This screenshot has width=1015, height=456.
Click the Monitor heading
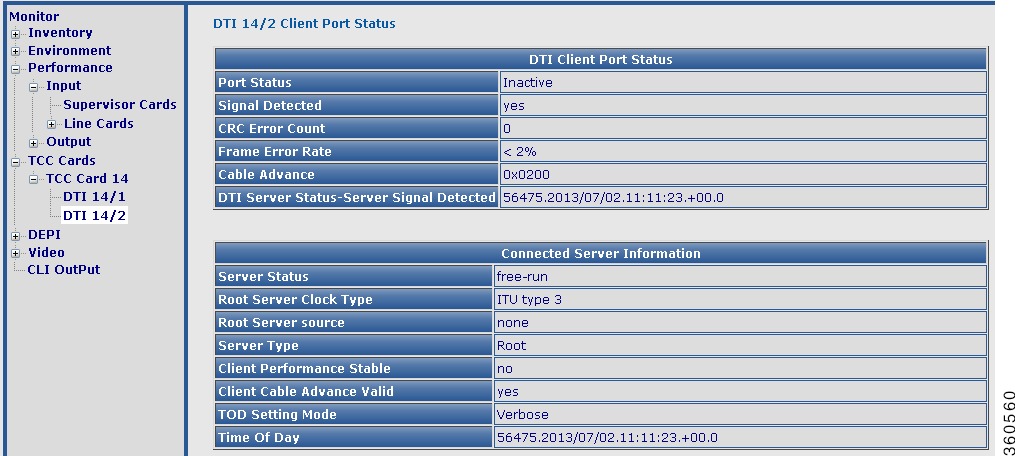tap(34, 16)
